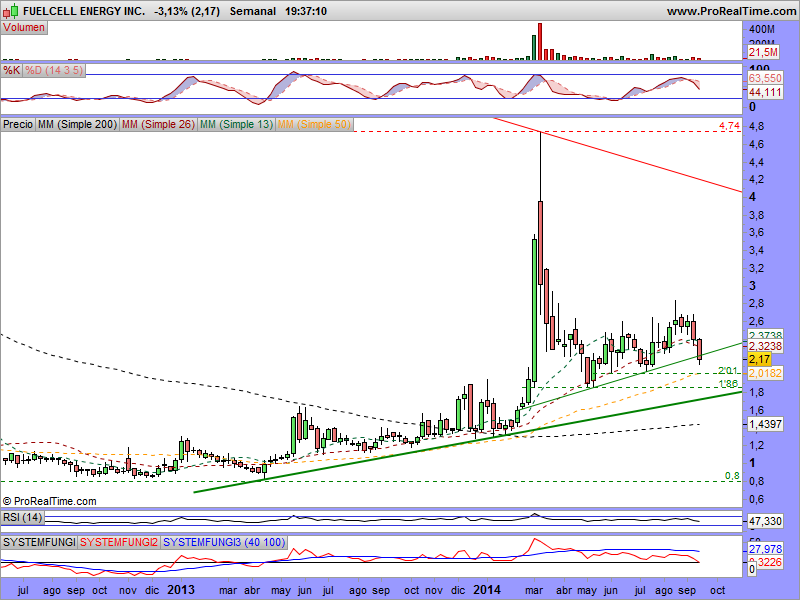Click the yellow 2,17 current price box
Screen dimensions: 800x600
(760, 359)
